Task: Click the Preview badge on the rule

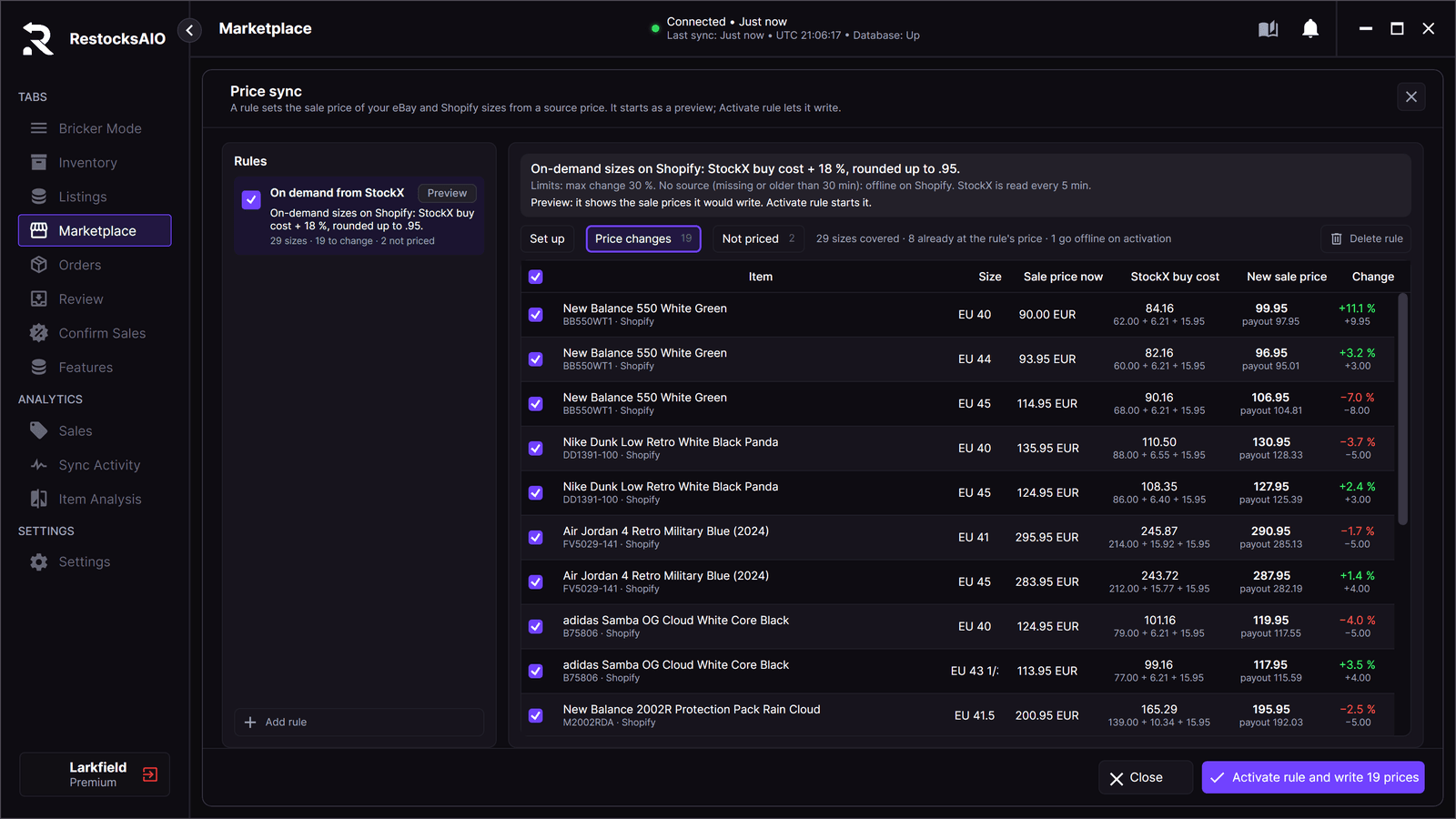Action: 447,193
